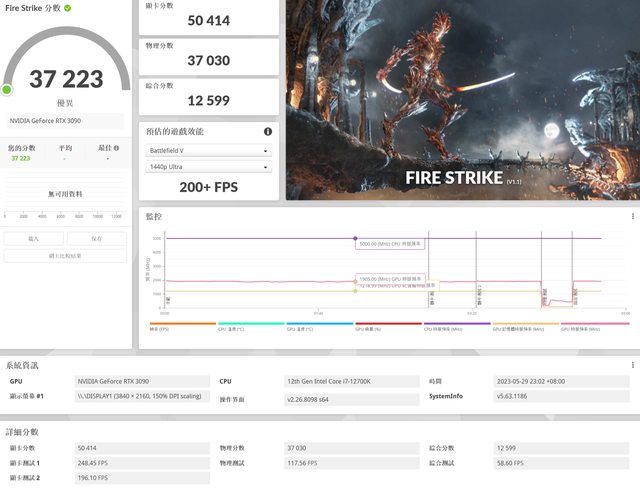Viewport: 640px width, 491px height.
Task: Click the Fire Strike benchmark preview image
Action: point(461,100)
